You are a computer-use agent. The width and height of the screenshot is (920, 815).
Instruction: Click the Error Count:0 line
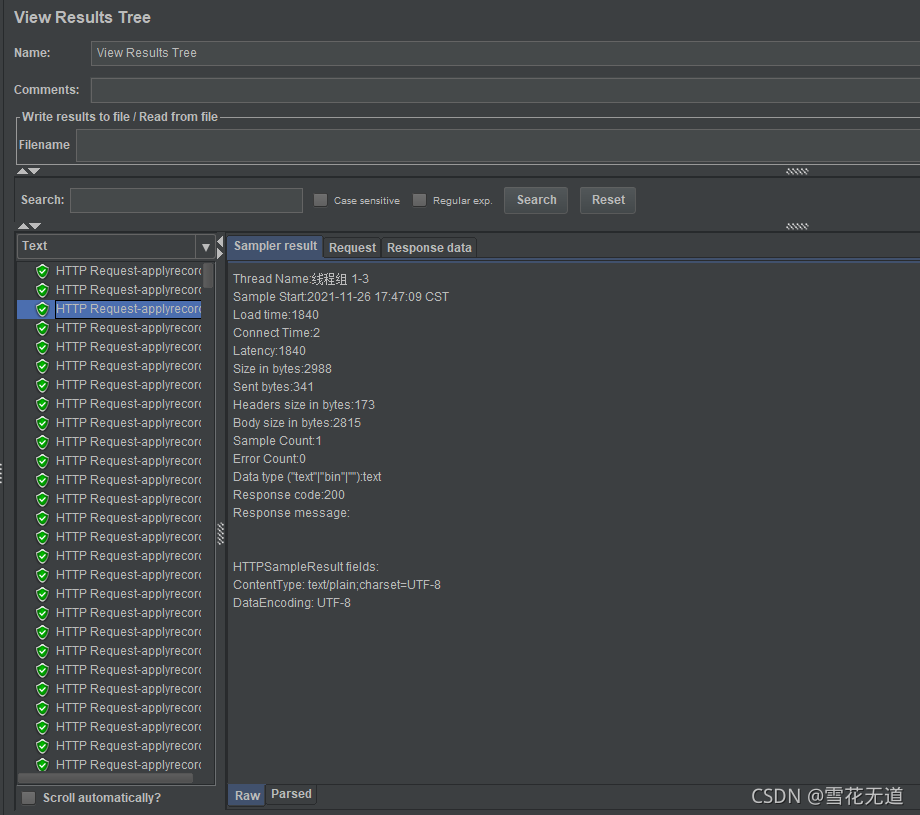click(269, 459)
